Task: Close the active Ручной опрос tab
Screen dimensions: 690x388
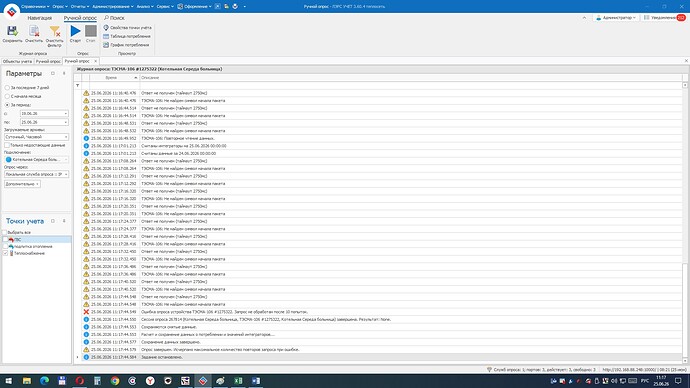Action: point(95,61)
